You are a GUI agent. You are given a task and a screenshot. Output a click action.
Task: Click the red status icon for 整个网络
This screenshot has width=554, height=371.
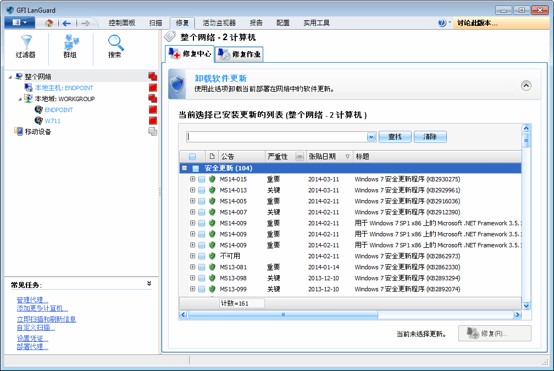[x=153, y=76]
